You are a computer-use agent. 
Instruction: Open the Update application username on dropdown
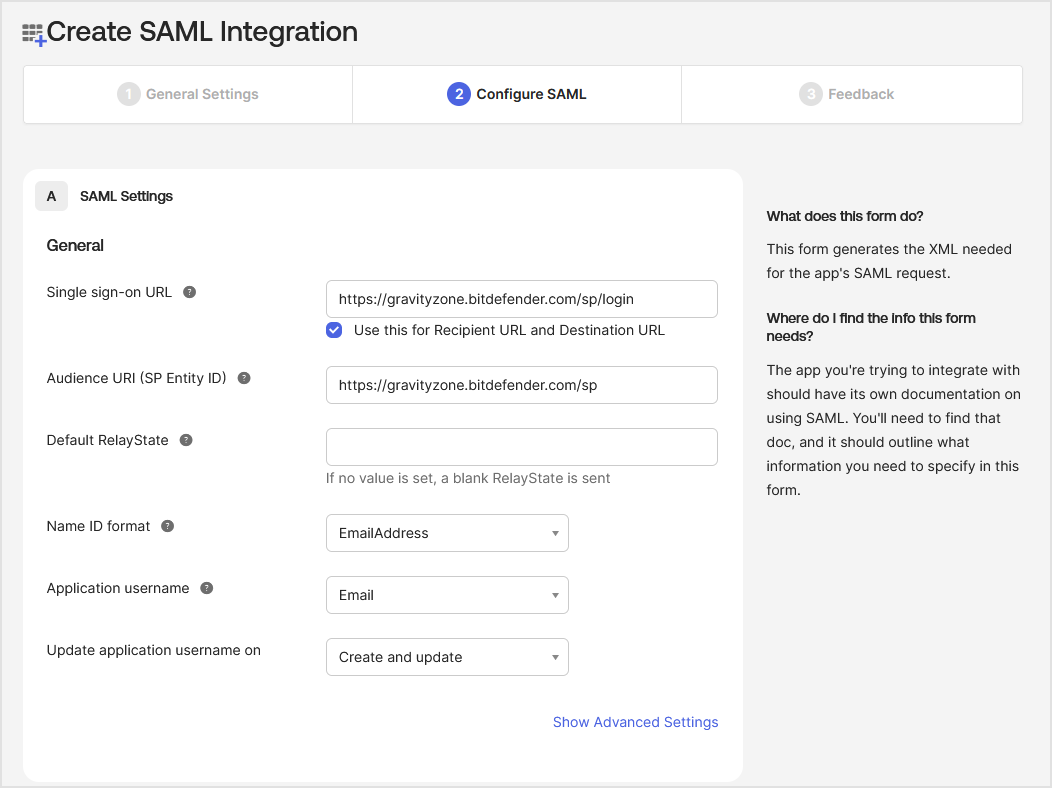click(448, 657)
